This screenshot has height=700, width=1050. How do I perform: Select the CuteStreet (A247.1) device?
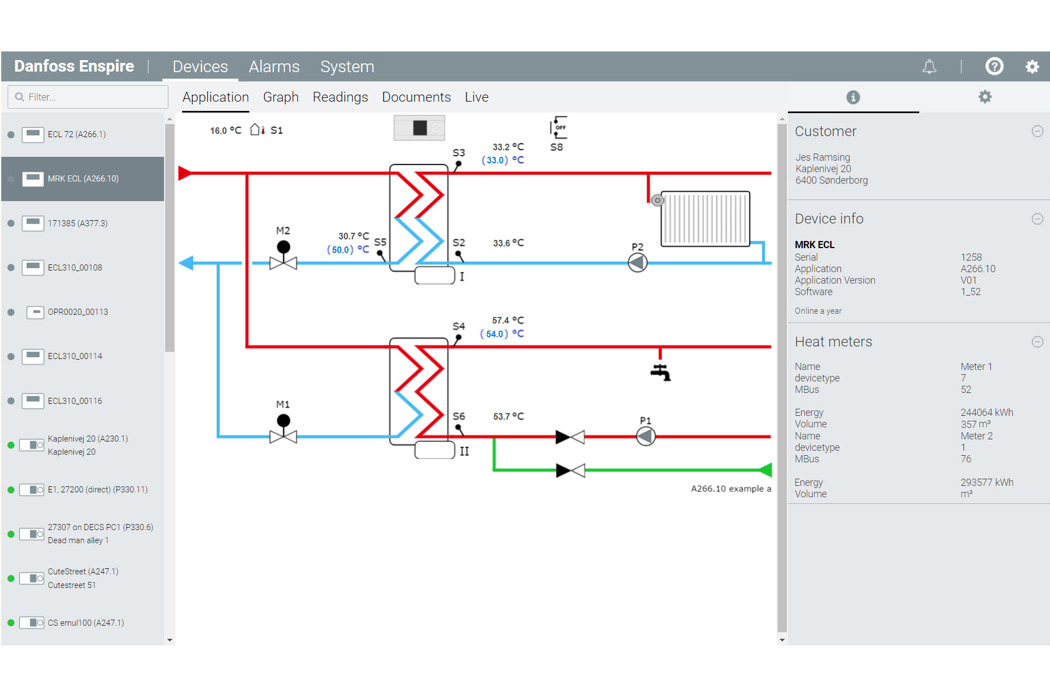[x=82, y=578]
